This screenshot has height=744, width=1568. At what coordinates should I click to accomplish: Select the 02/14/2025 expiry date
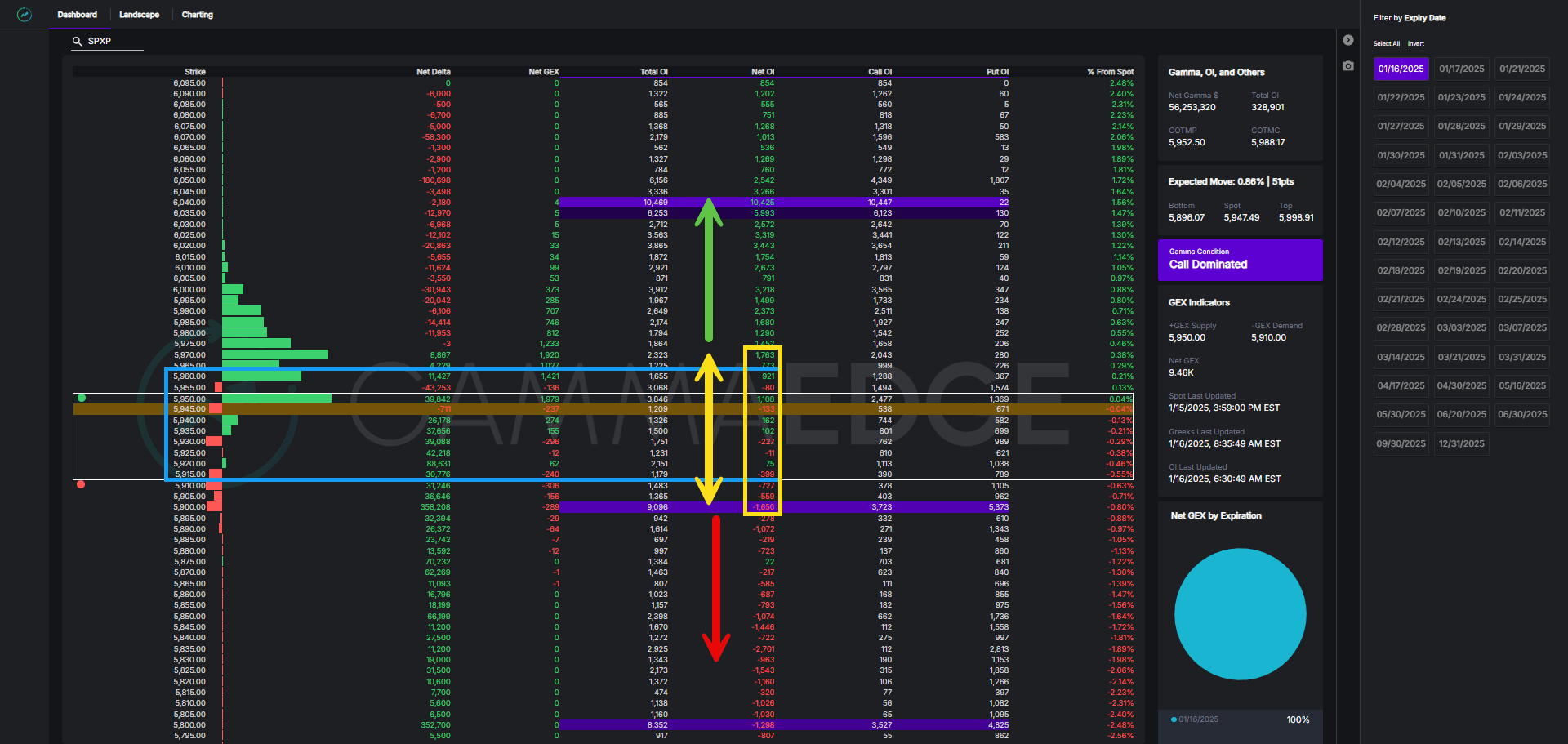pos(1522,243)
